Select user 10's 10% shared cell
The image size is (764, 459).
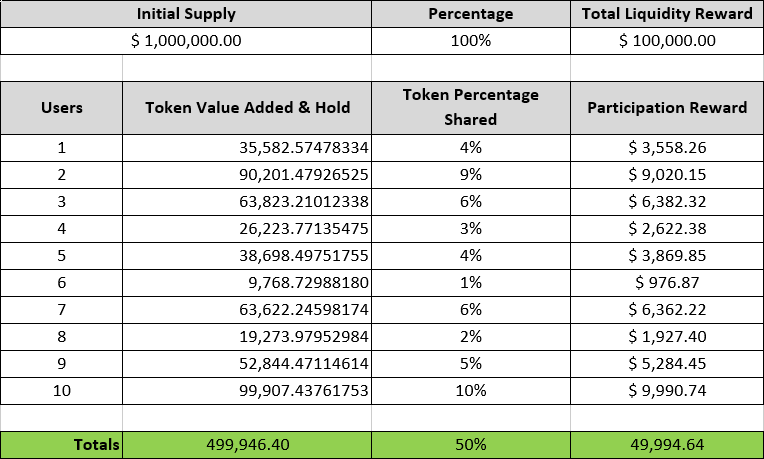point(470,390)
